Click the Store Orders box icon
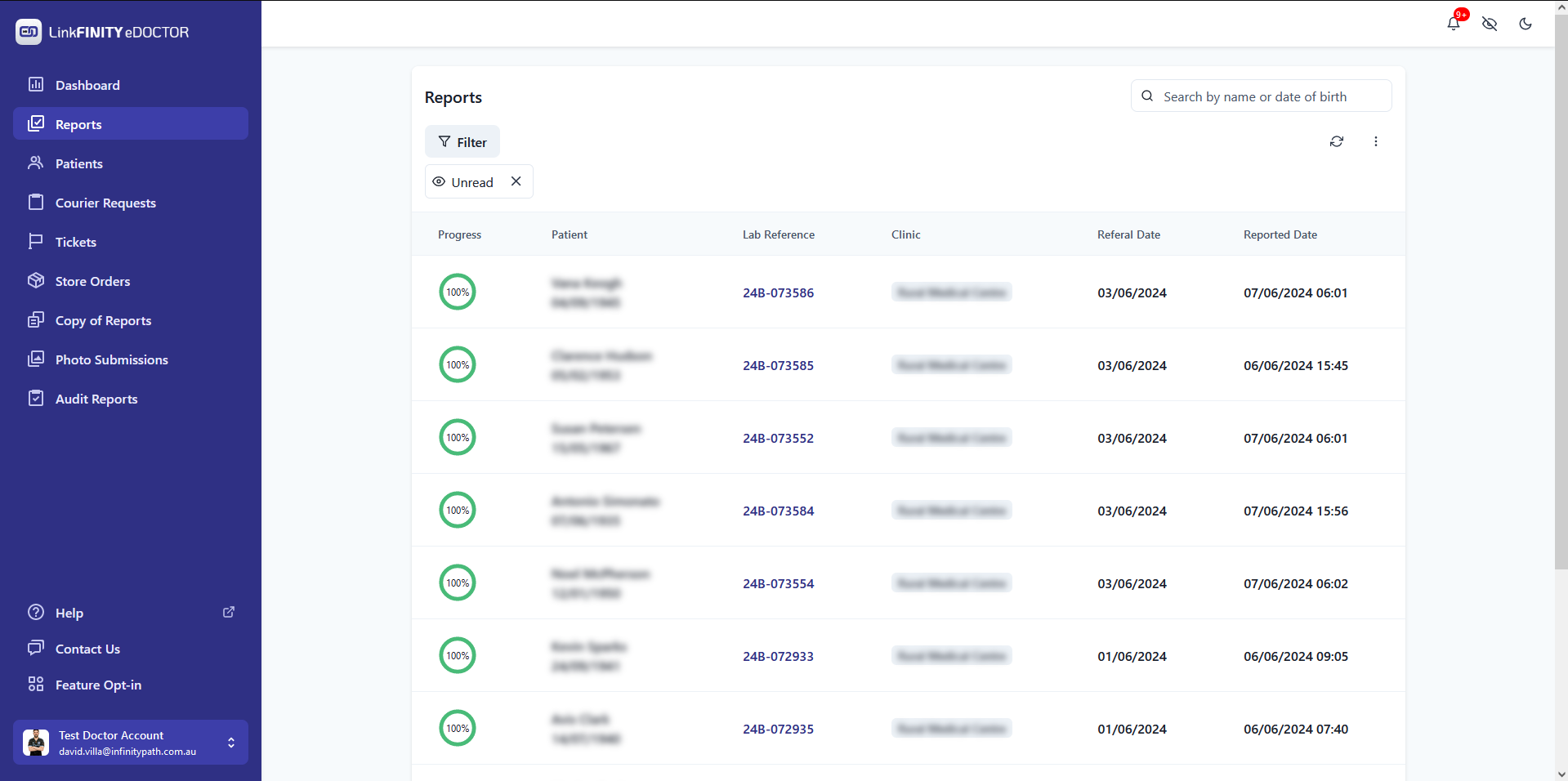The image size is (1568, 781). pos(36,280)
